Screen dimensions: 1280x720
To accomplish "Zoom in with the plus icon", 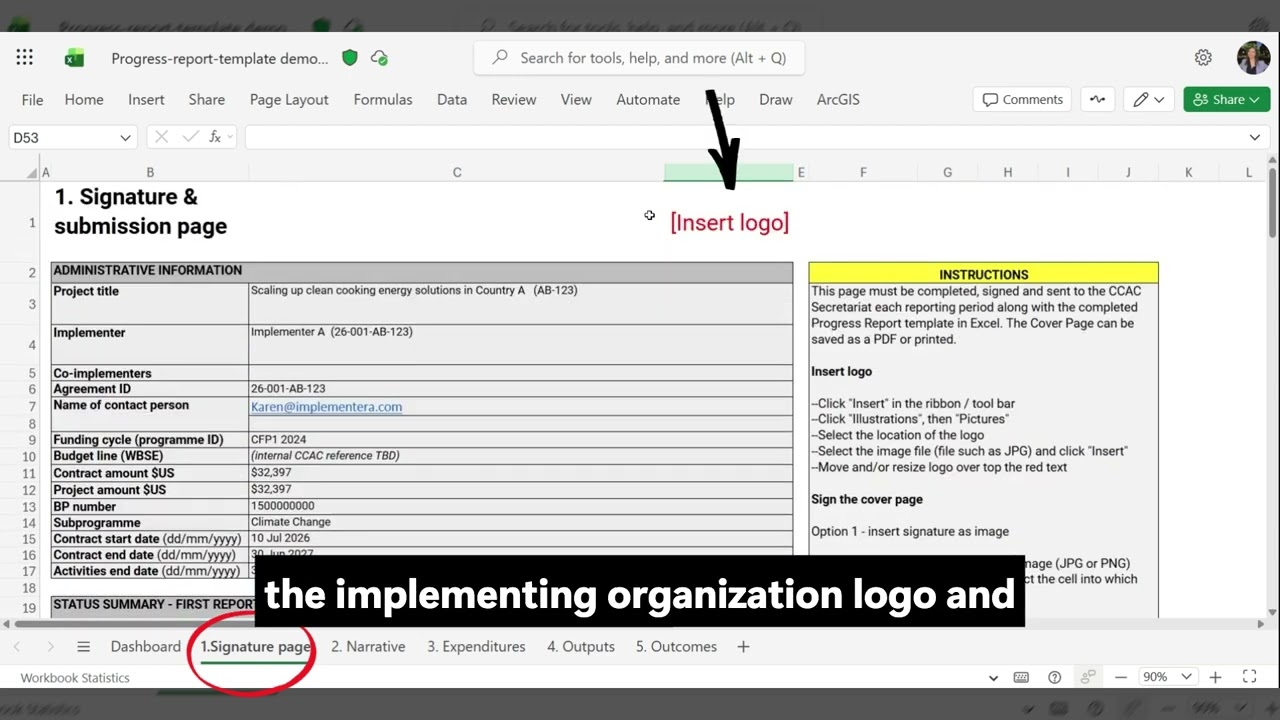I will (x=1215, y=677).
